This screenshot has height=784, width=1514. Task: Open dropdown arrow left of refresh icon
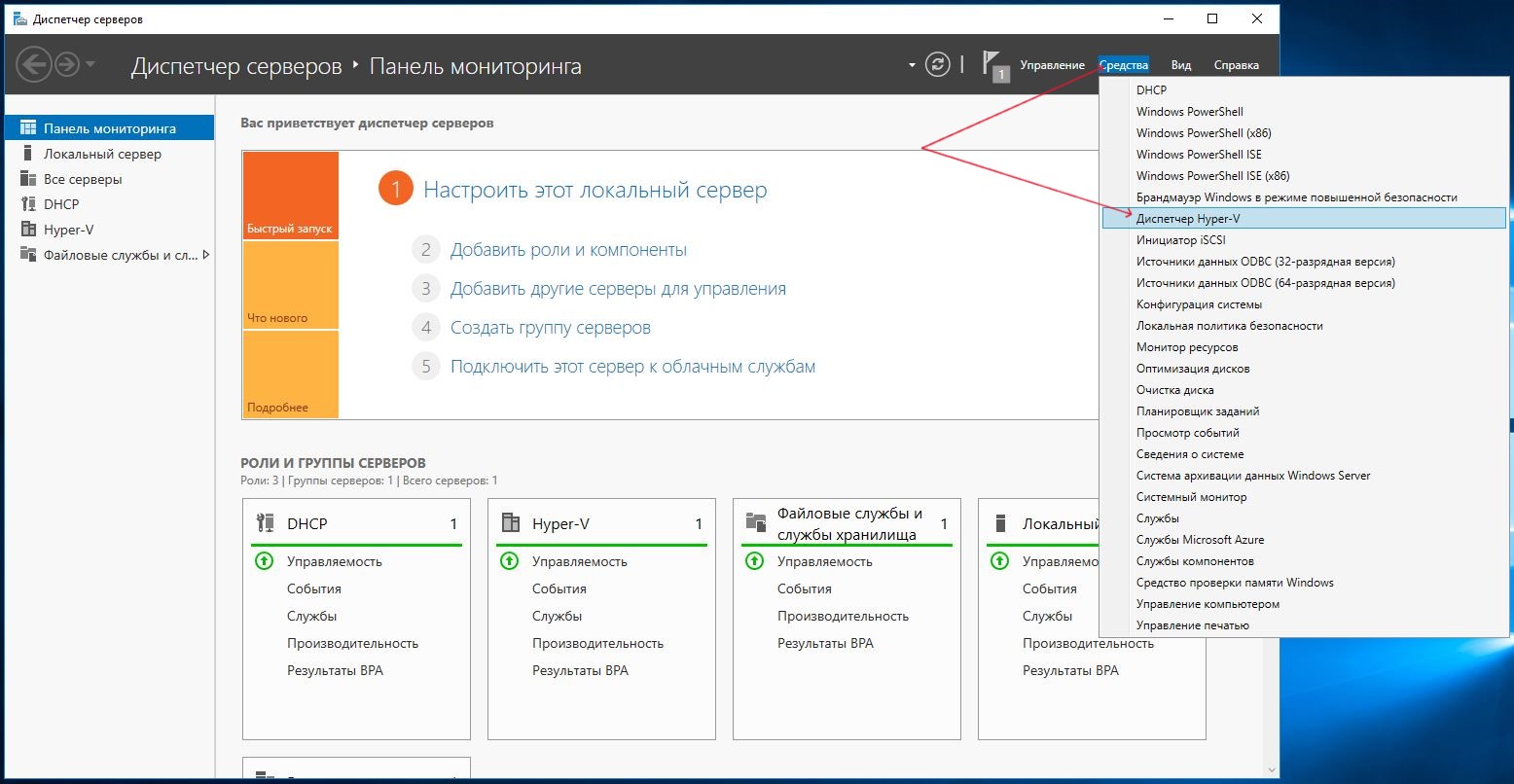pyautogui.click(x=912, y=65)
